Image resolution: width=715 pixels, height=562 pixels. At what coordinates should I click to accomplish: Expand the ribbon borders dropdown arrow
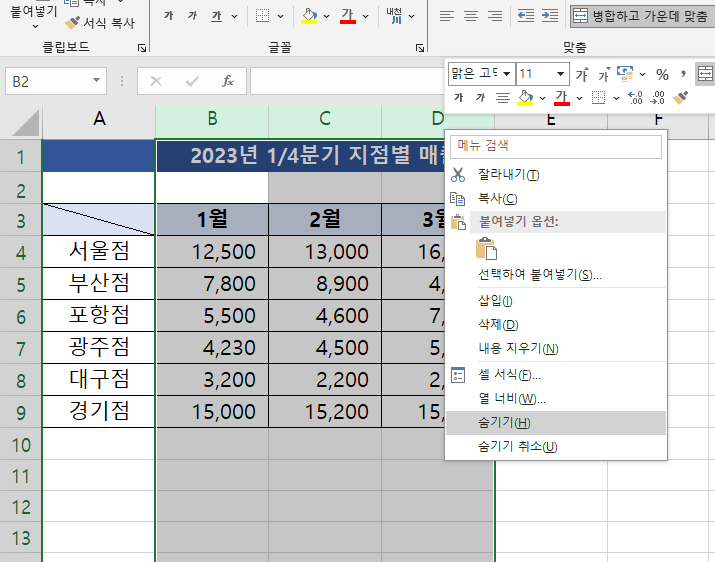pyautogui.click(x=280, y=16)
